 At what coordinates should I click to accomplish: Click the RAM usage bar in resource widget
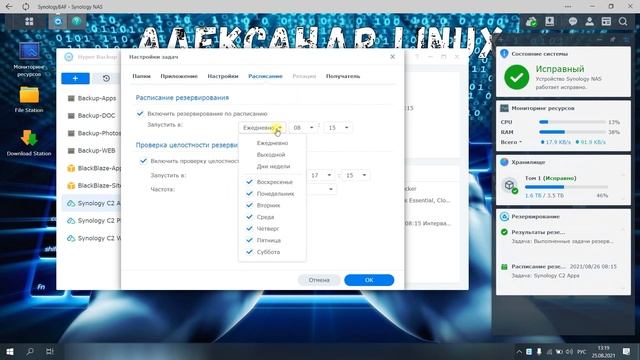click(x=572, y=132)
